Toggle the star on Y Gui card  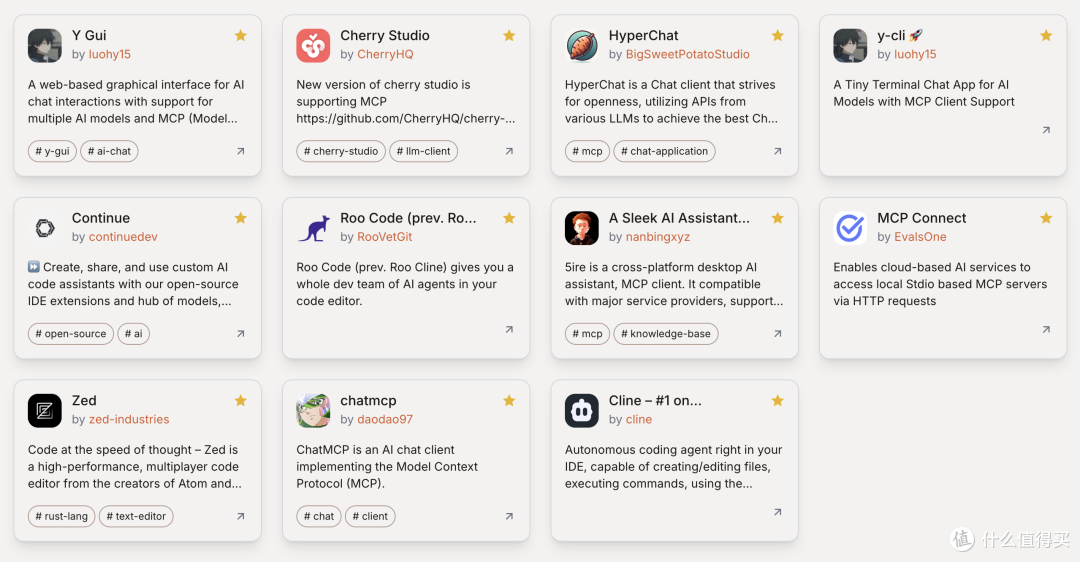(x=240, y=35)
